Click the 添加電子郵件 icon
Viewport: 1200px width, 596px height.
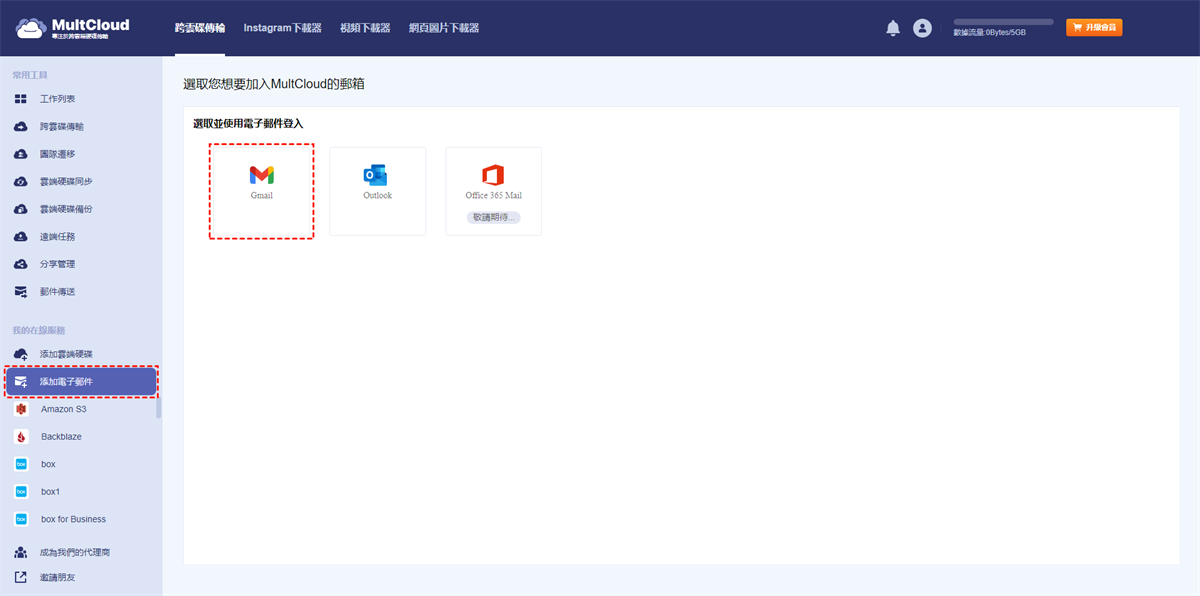[x=20, y=382]
